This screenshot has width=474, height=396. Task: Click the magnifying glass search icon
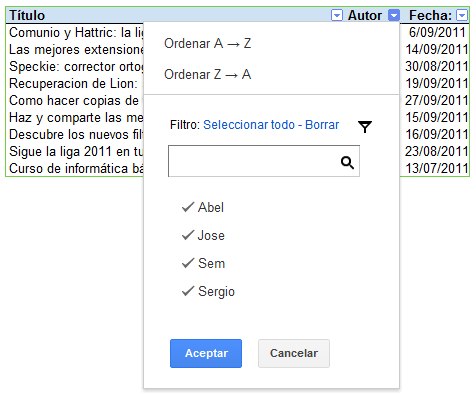(x=347, y=162)
